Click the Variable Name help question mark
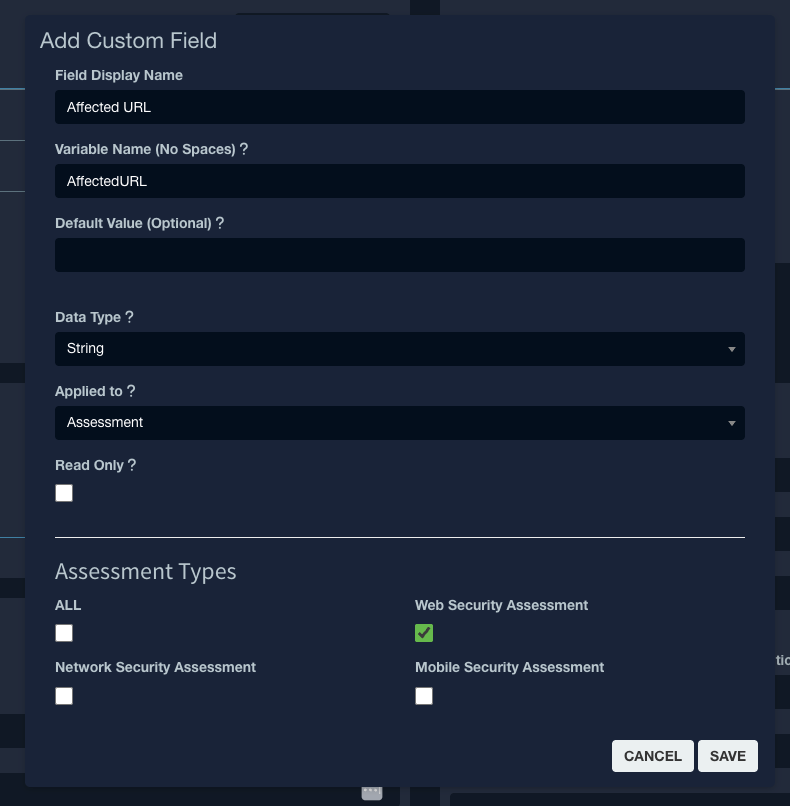 (244, 149)
